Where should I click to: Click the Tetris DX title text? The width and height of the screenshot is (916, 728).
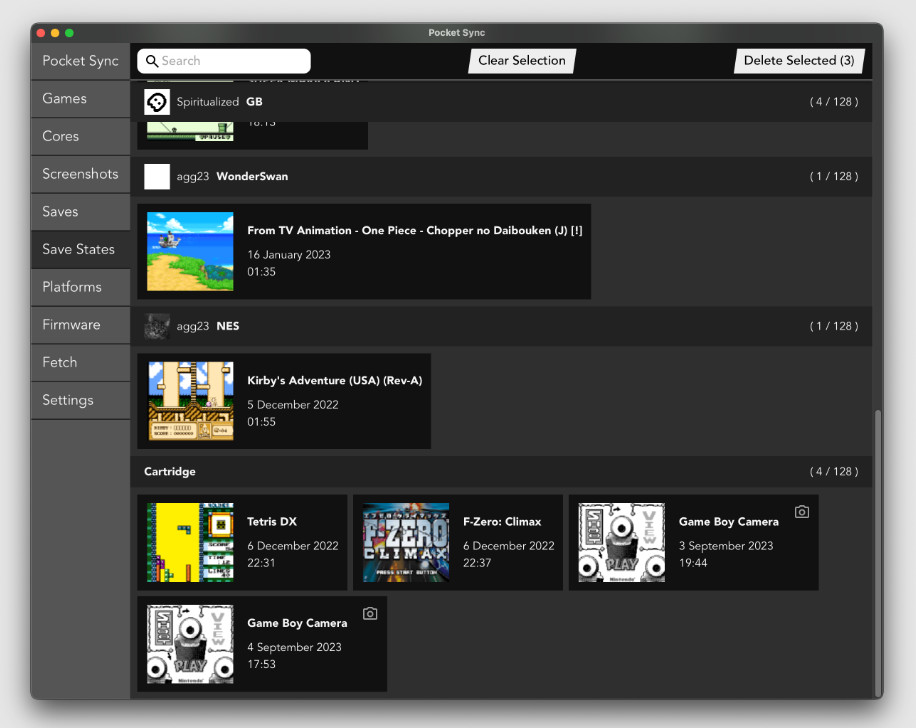click(x=272, y=522)
